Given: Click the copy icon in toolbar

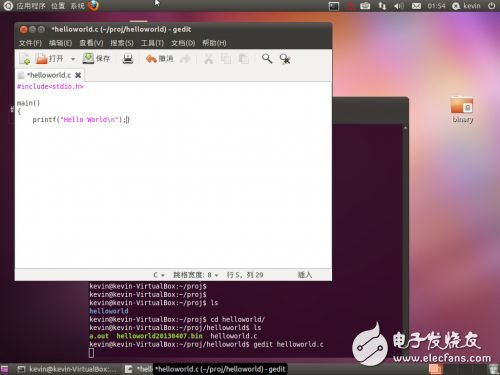Looking at the screenshot, I should pyautogui.click(x=226, y=59).
